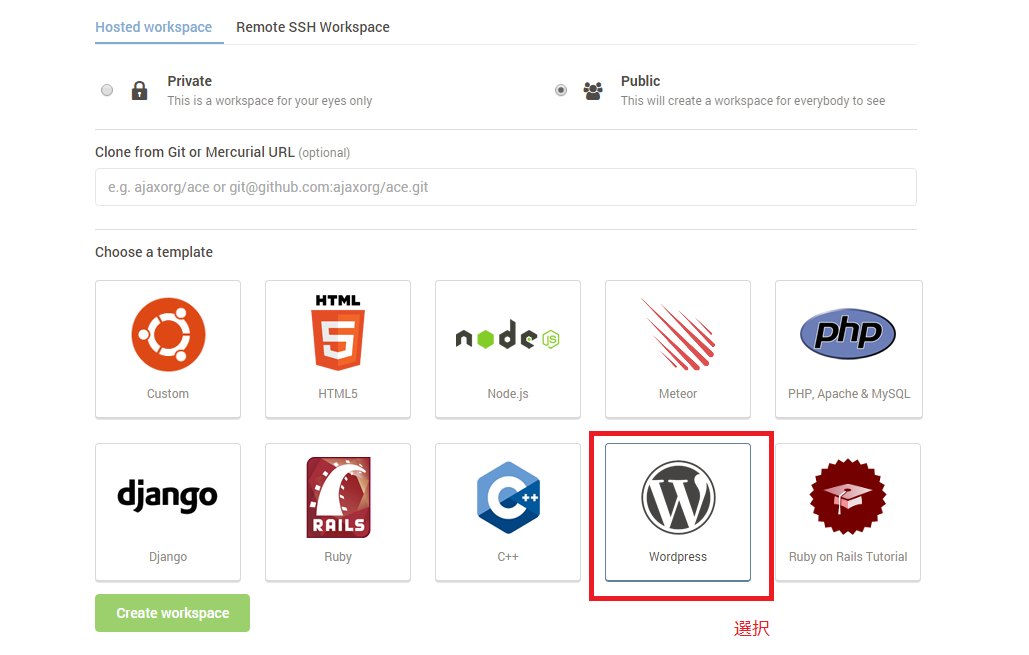The image size is (1029, 655).
Task: Select the Public workspace radio button
Action: coord(561,91)
